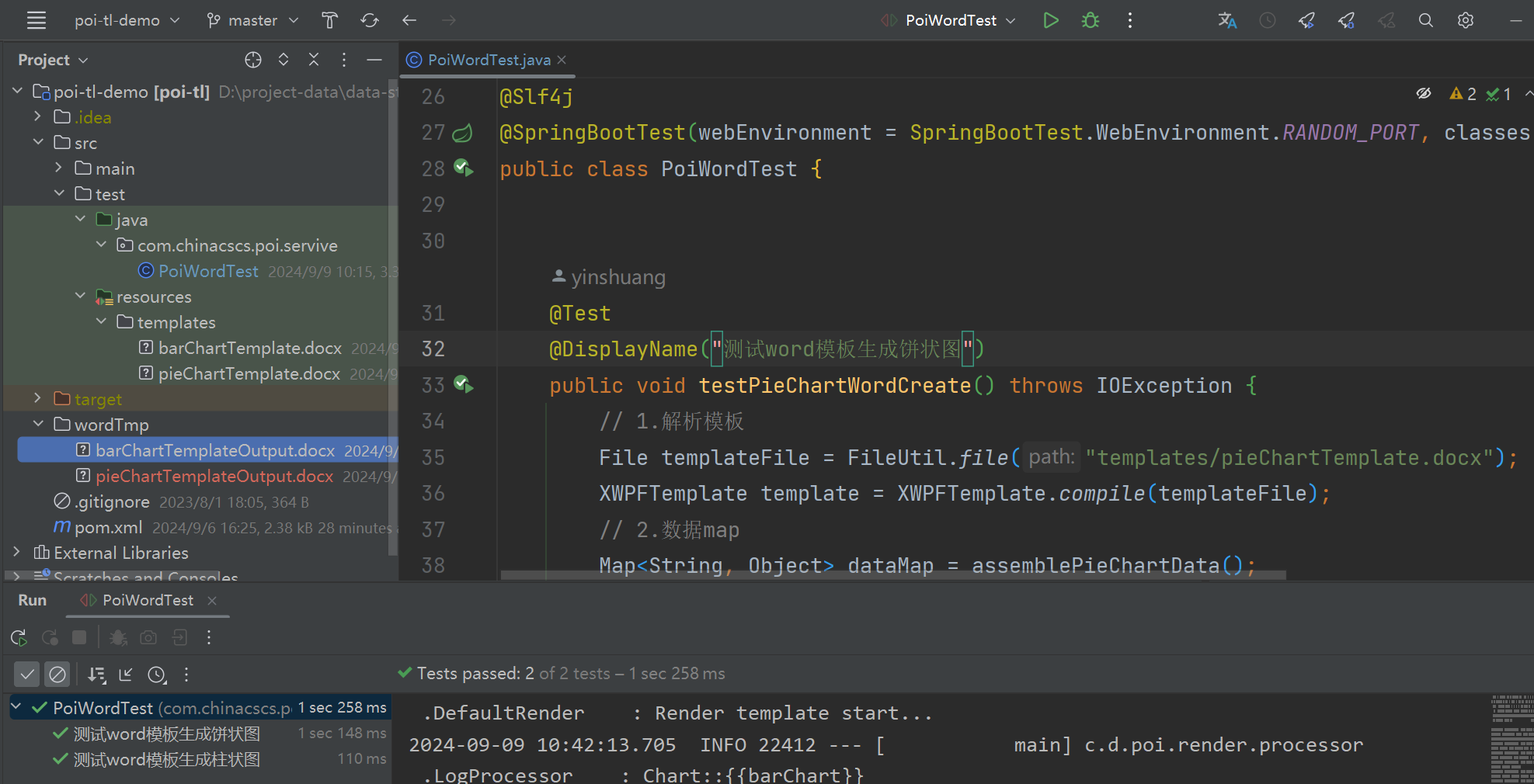1534x784 pixels.
Task: Expand the main folder
Action: (58, 168)
